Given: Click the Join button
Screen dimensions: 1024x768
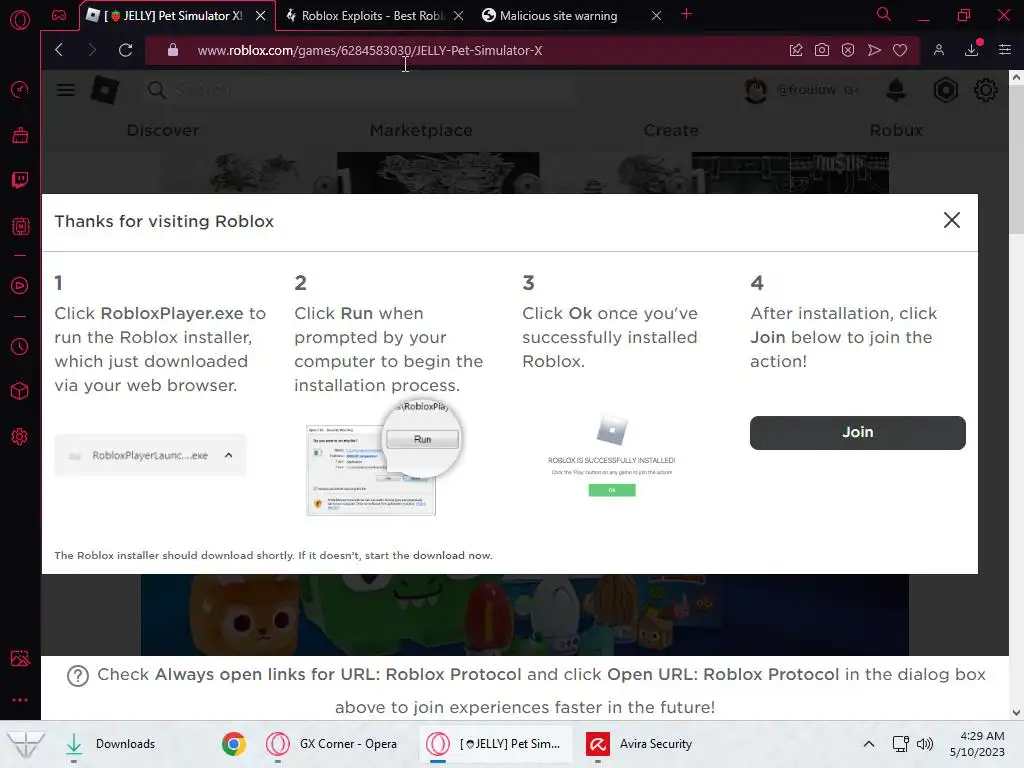Looking at the screenshot, I should click(857, 432).
